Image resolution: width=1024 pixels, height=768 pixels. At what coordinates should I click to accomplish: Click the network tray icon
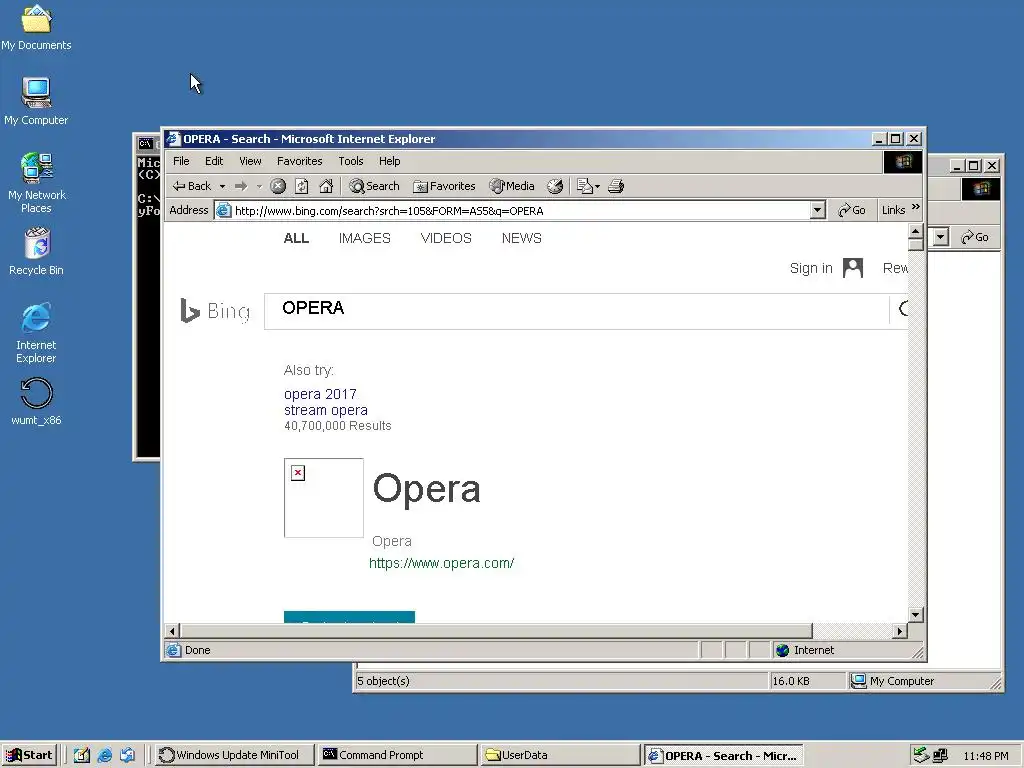[x=940, y=756]
